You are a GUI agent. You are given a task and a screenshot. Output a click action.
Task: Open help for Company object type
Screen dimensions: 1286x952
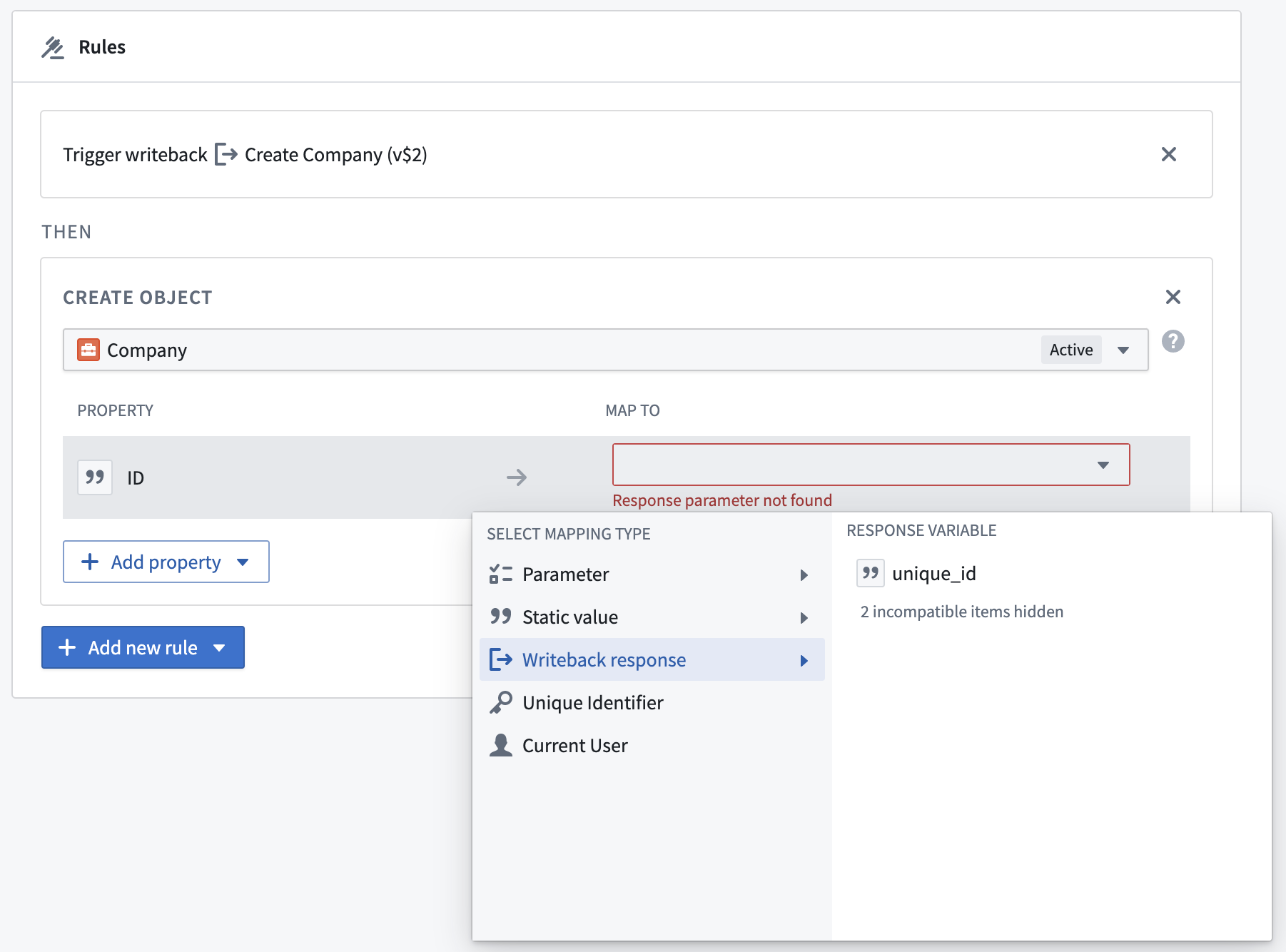[x=1173, y=341]
